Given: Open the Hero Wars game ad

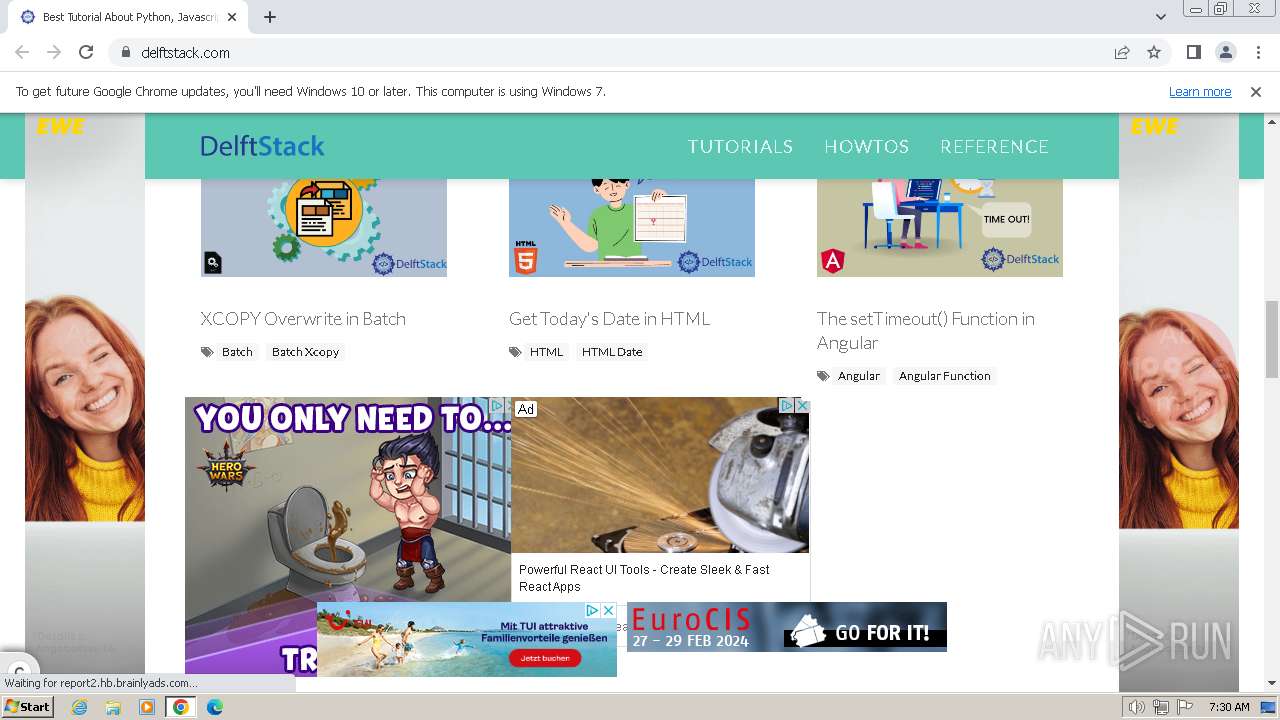Looking at the screenshot, I should pyautogui.click(x=347, y=500).
